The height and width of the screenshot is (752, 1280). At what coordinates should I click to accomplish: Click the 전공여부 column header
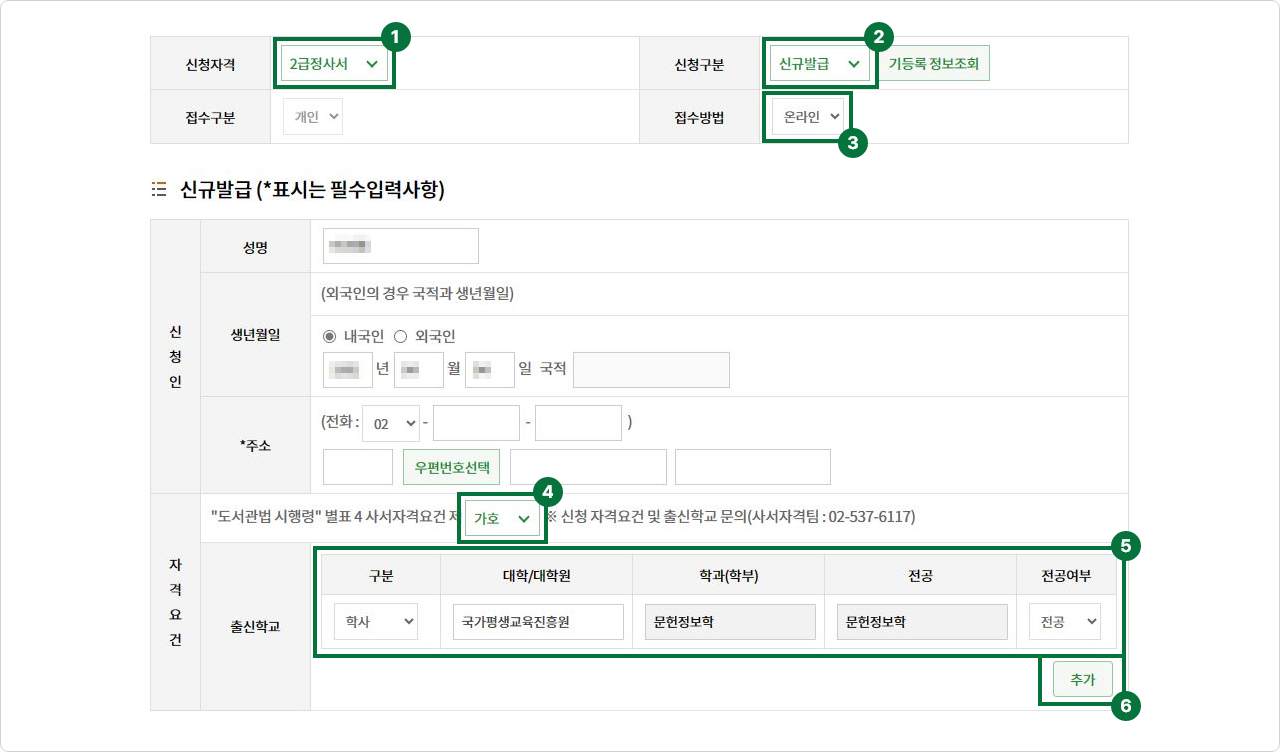click(x=1066, y=575)
